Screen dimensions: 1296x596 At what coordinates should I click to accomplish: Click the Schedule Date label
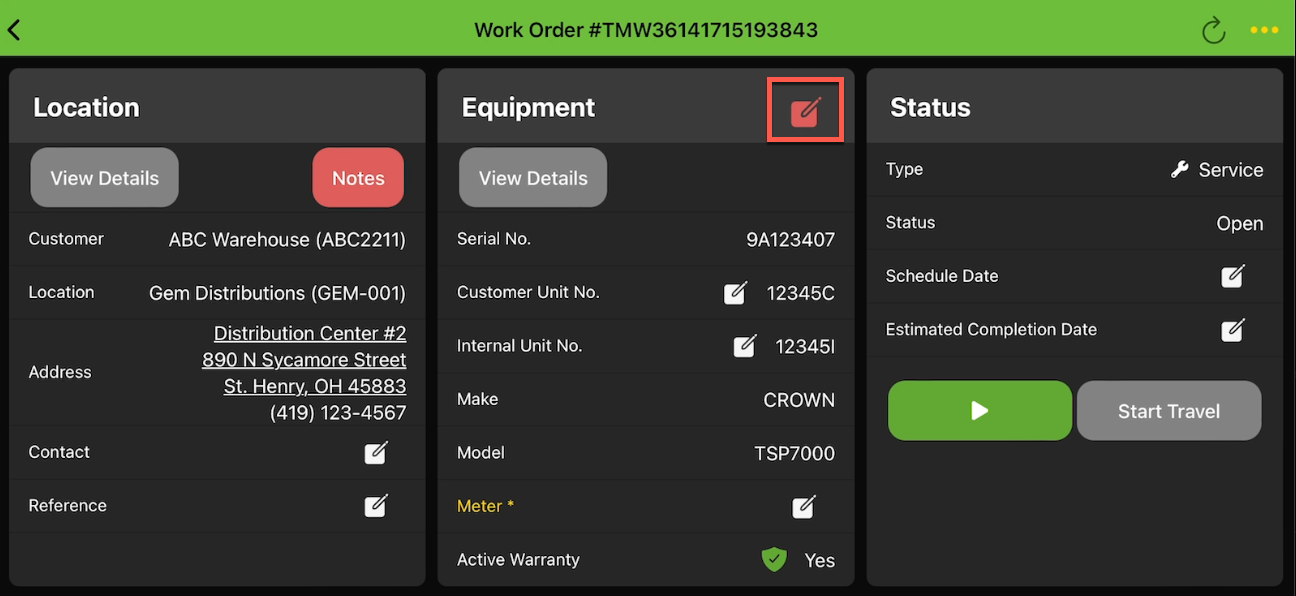coord(942,276)
